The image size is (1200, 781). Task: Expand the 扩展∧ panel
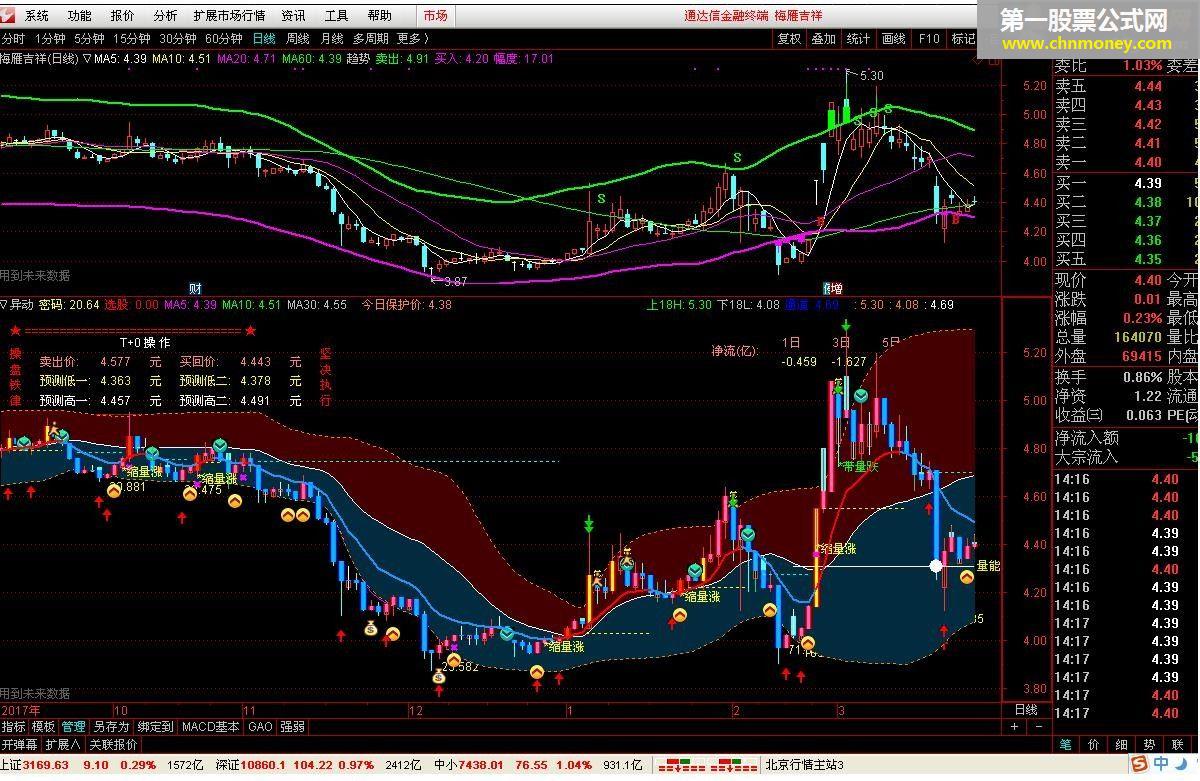coord(63,745)
